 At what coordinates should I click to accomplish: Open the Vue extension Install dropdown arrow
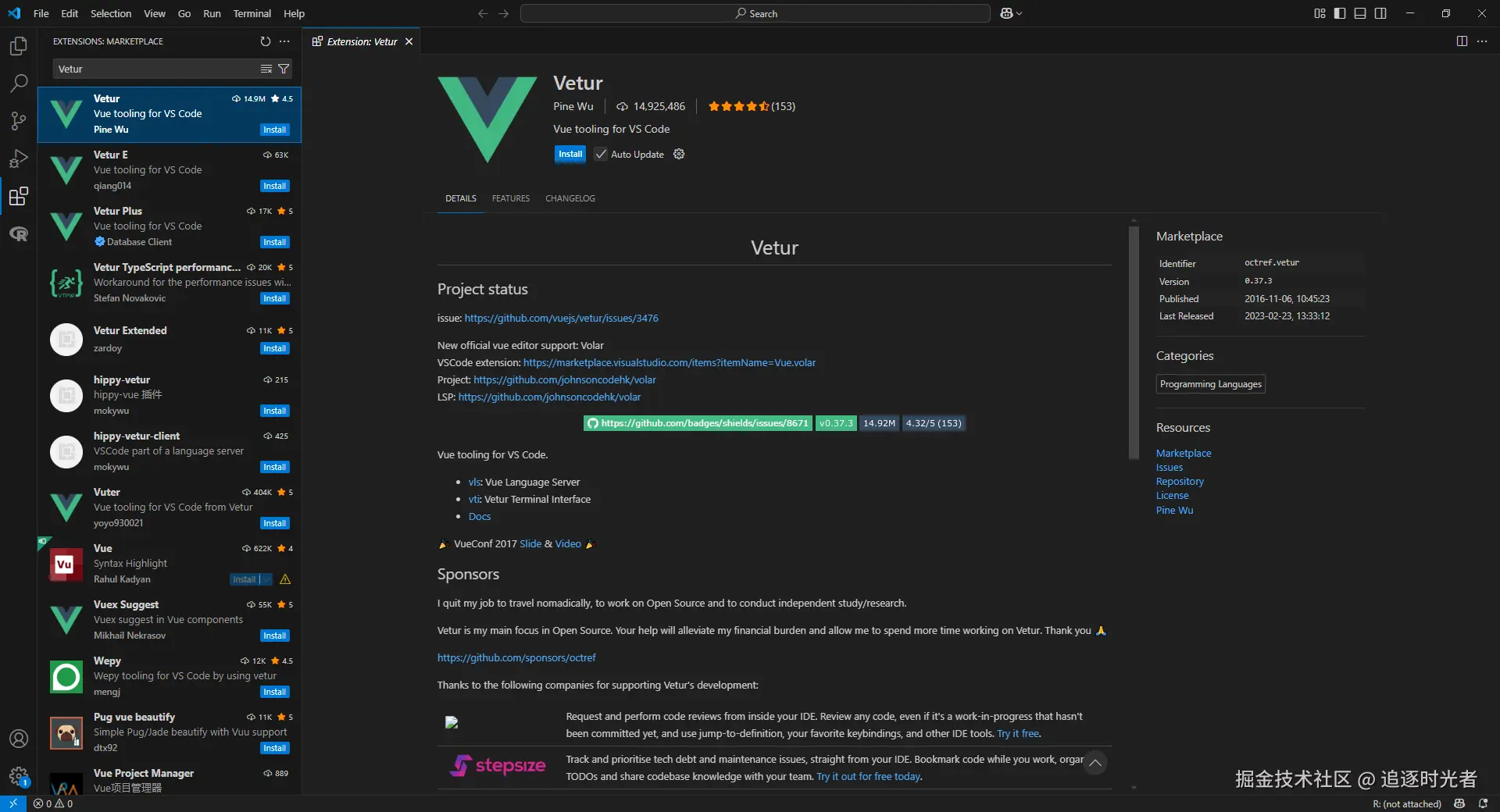(267, 579)
